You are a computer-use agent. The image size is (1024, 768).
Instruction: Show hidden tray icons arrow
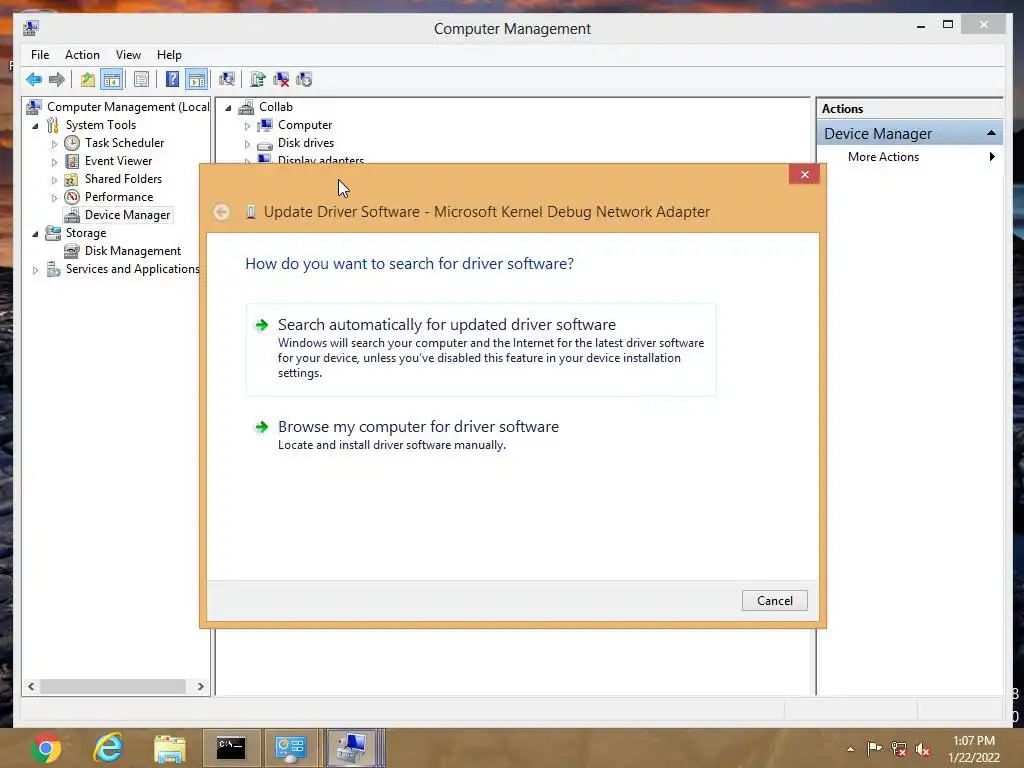click(850, 749)
